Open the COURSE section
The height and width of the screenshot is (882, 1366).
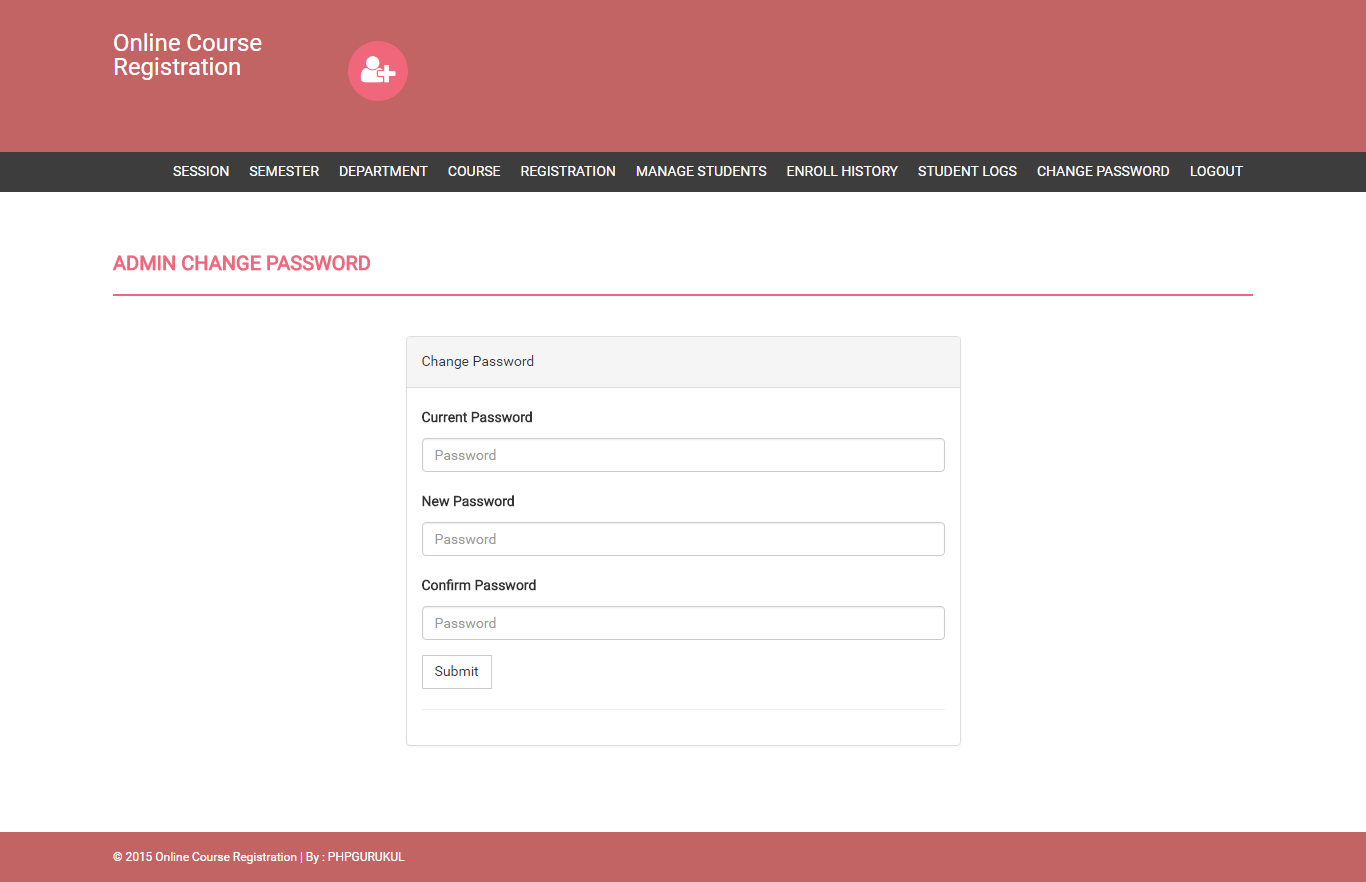[x=474, y=171]
